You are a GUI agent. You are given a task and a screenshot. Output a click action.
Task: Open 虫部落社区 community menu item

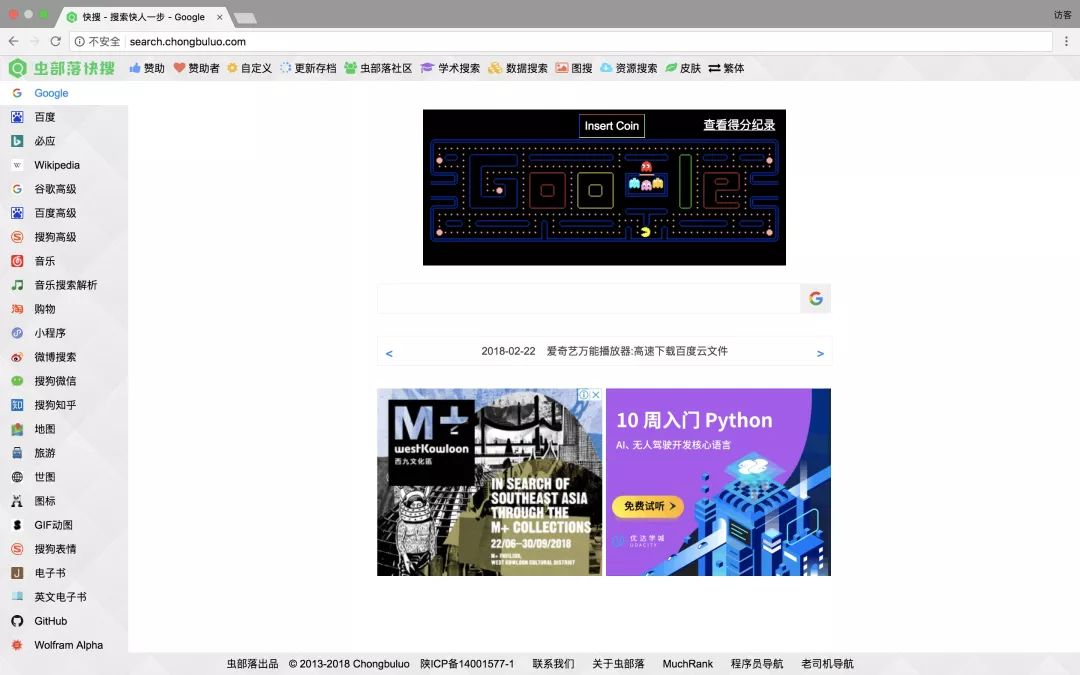tap(378, 68)
